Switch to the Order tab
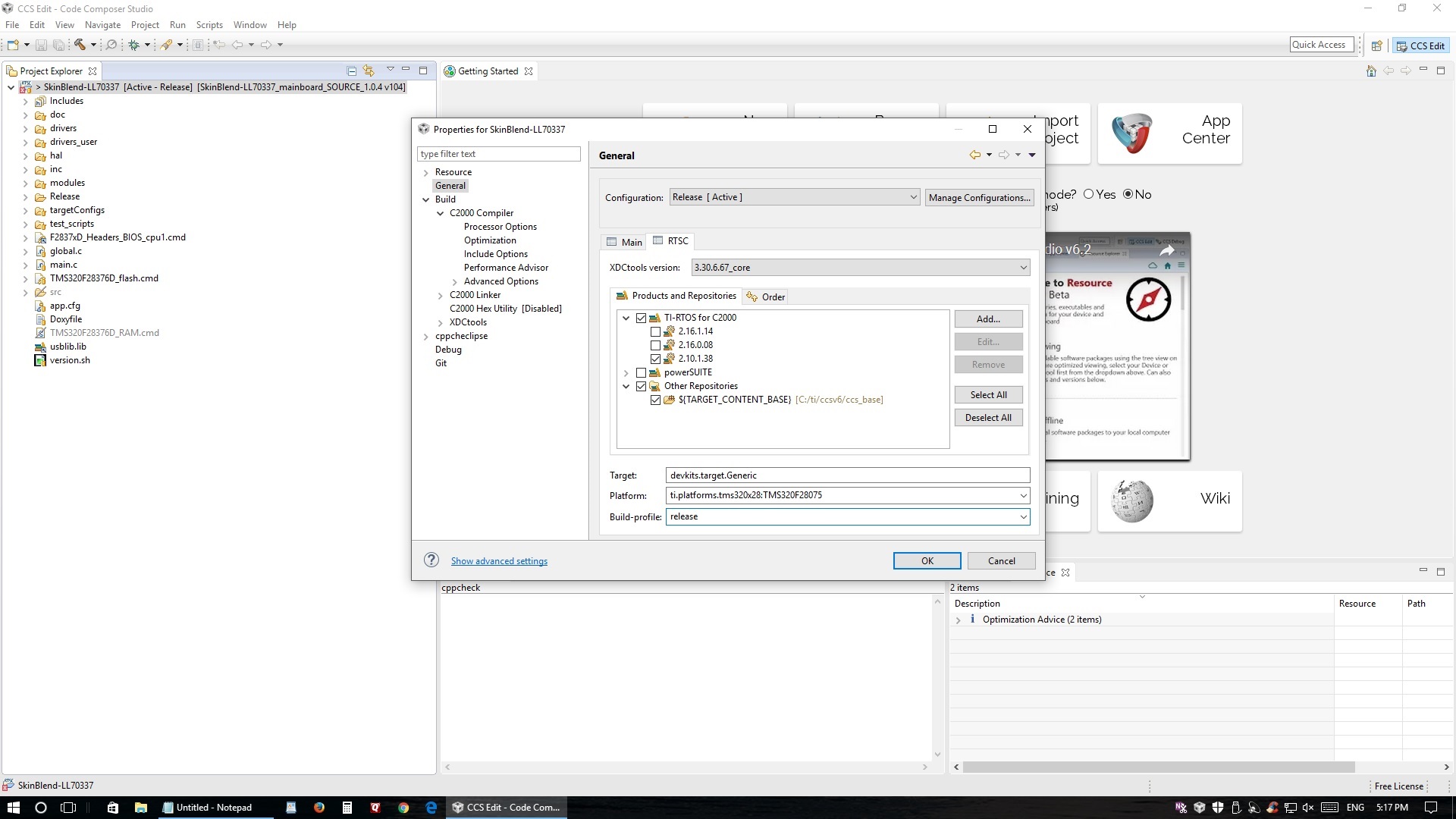This screenshot has width=1456, height=819. (x=766, y=297)
